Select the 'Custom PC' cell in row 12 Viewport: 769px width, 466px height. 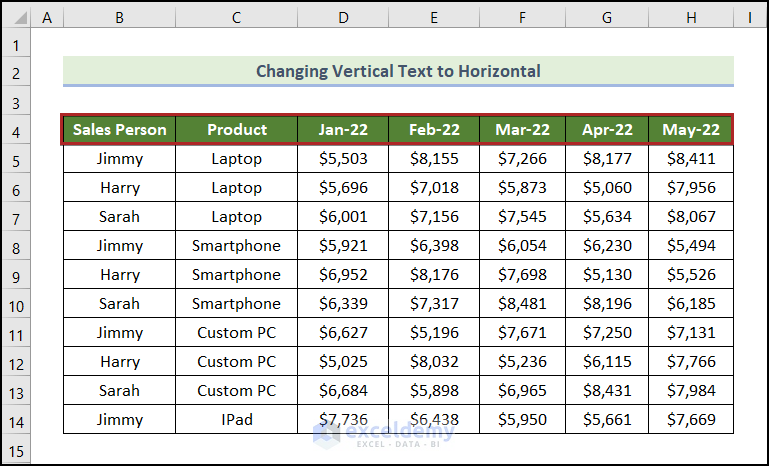(236, 362)
